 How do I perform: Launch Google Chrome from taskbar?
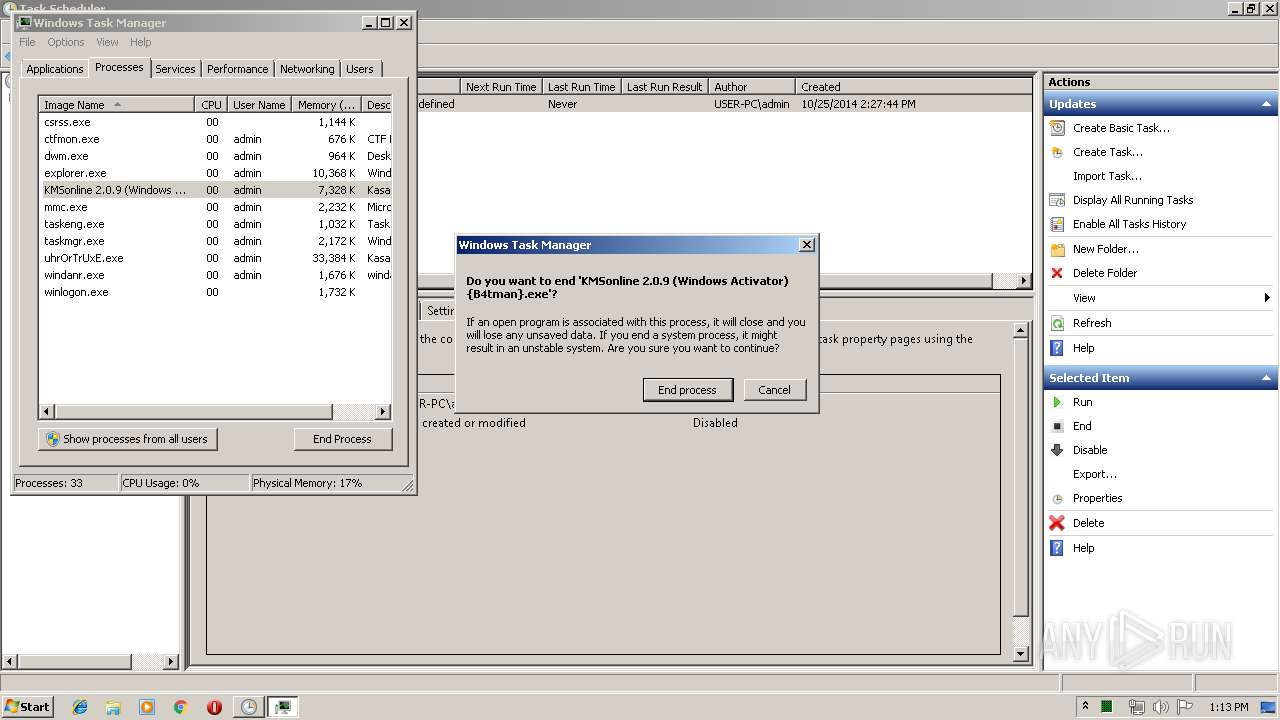(181, 707)
